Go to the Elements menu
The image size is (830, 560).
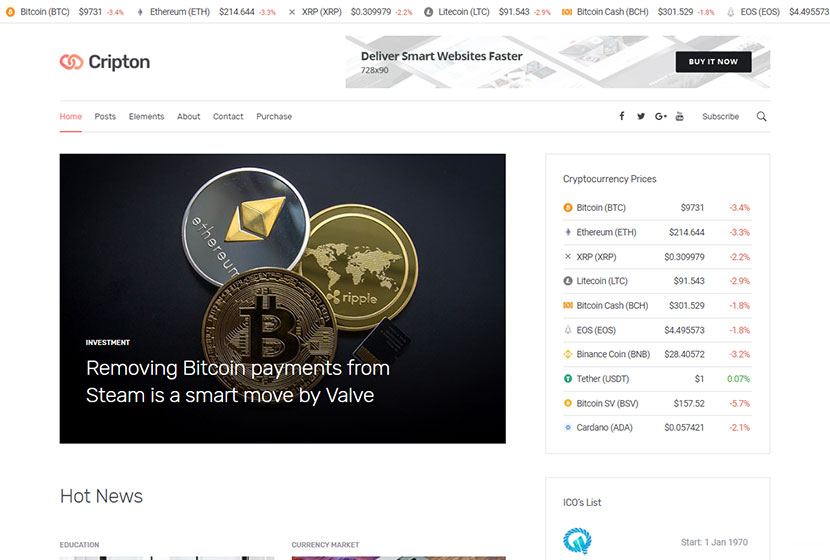click(x=147, y=116)
